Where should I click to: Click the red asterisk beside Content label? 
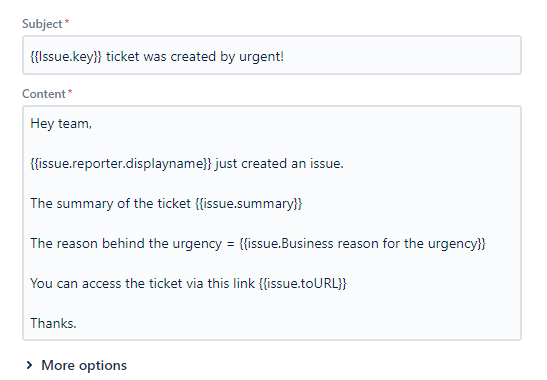tap(70, 91)
